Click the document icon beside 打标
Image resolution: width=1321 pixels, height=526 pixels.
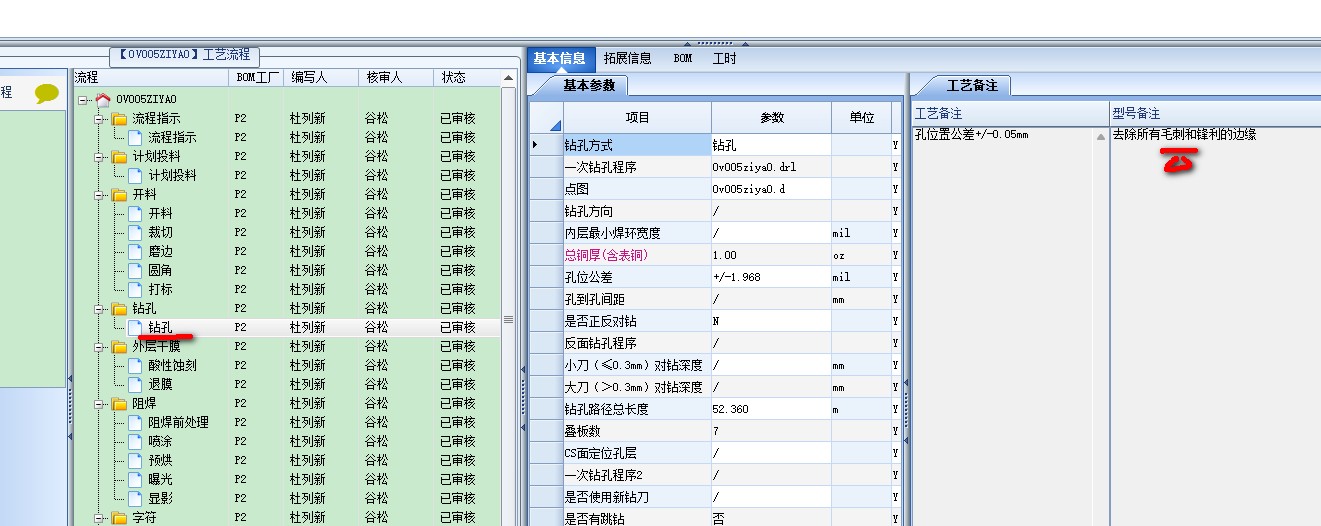136,290
